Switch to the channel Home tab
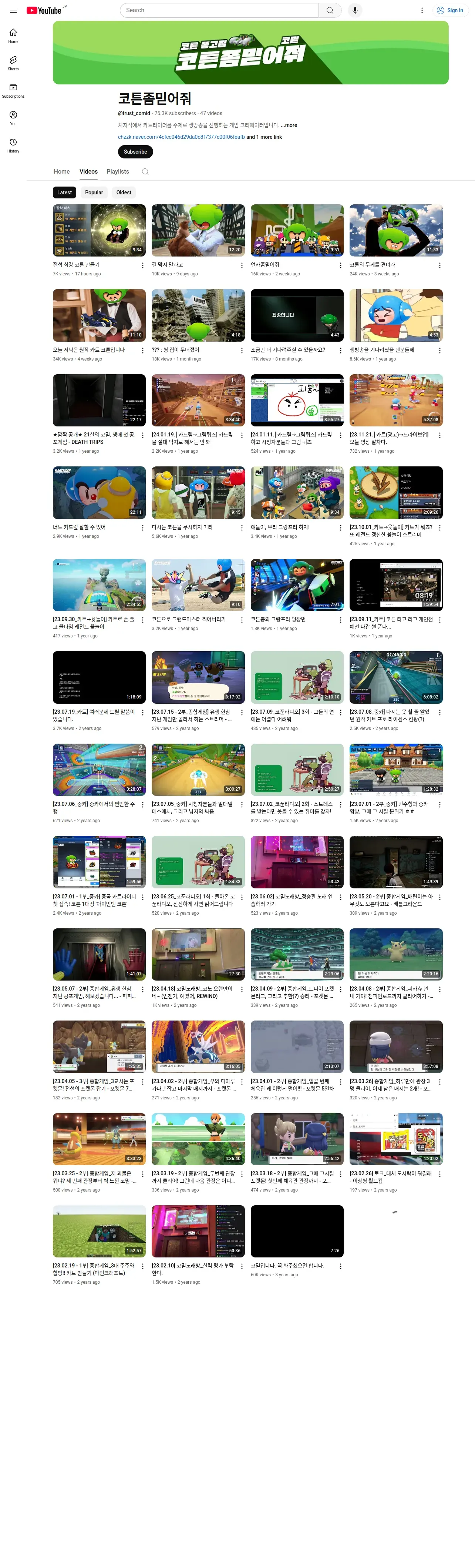Screen dimensions: 475x1568 (x=61, y=172)
